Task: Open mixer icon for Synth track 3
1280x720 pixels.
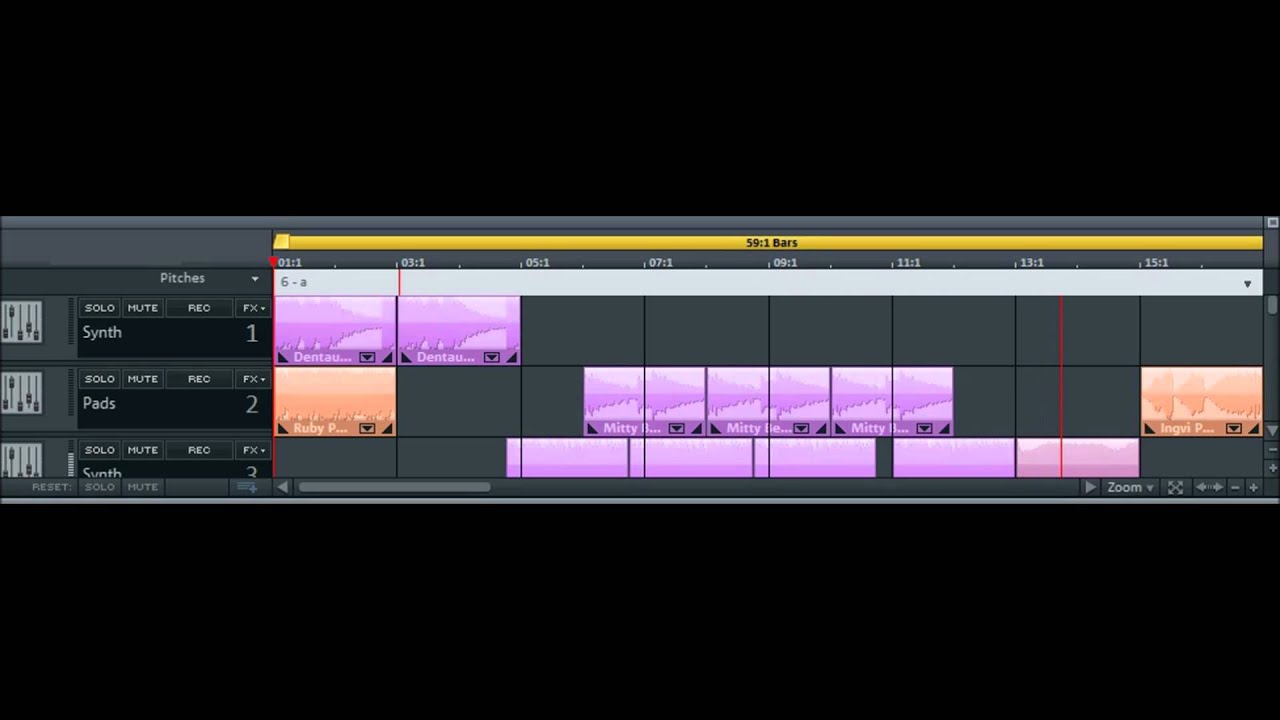Action: click(21, 459)
